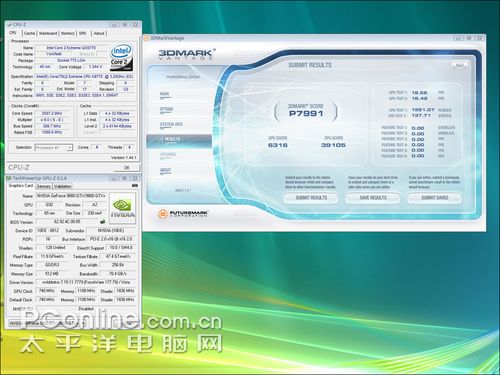Click OK button in CPU-Z
Screen dimensions: 500x375
(126, 168)
